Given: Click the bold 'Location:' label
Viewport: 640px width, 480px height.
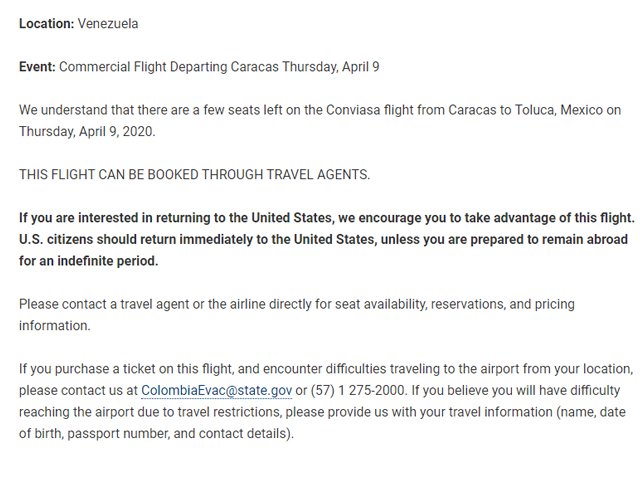Looking at the screenshot, I should (x=47, y=24).
